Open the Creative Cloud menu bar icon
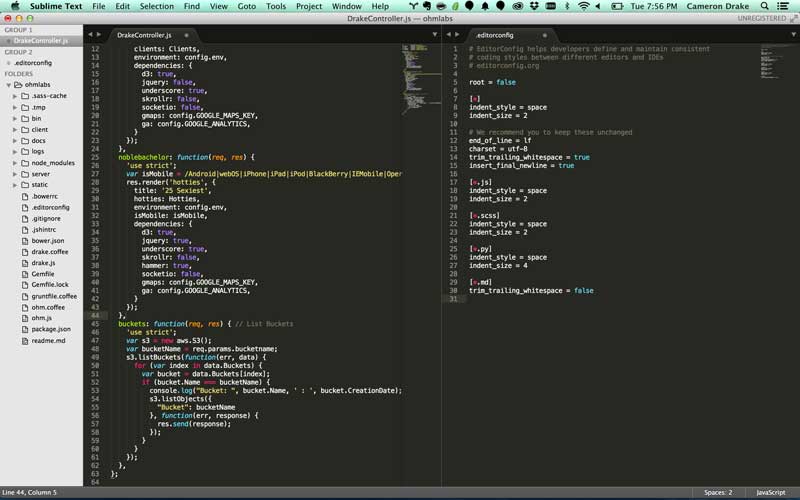Screen dimensions: 800x500 pos(518,6)
